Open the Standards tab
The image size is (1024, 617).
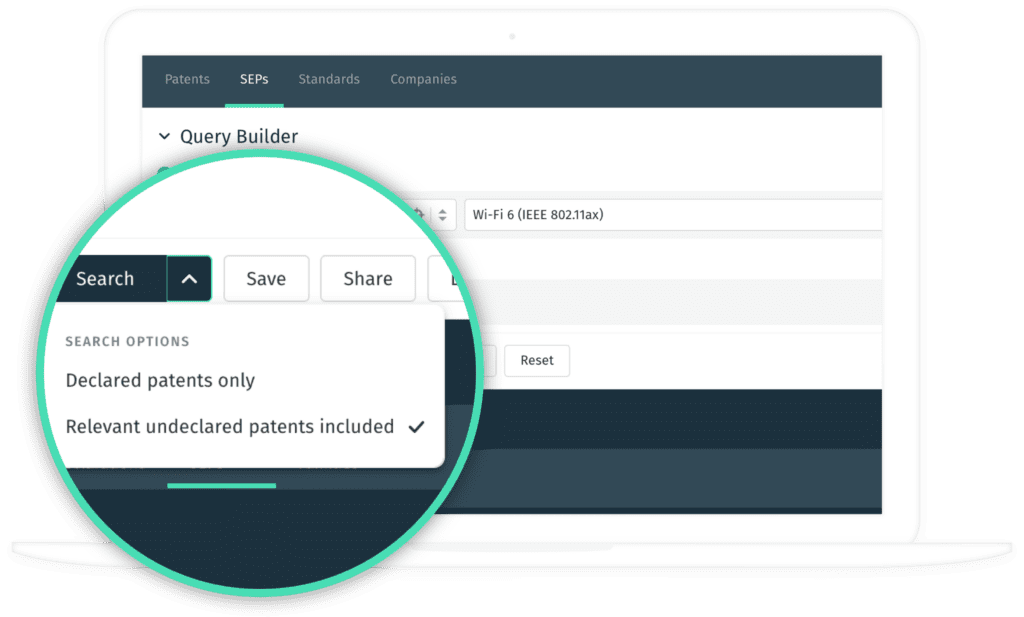tap(329, 79)
